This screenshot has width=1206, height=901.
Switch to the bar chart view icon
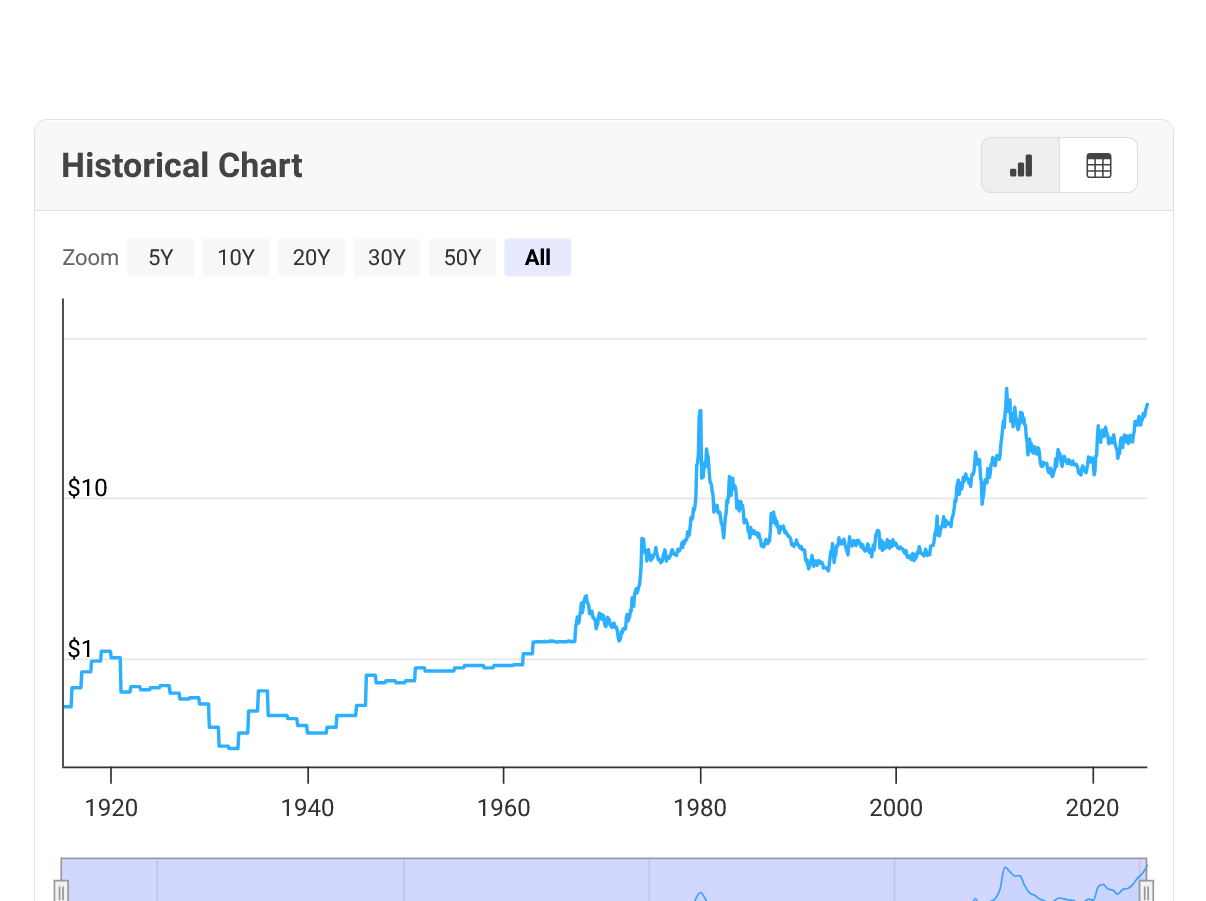click(1020, 165)
